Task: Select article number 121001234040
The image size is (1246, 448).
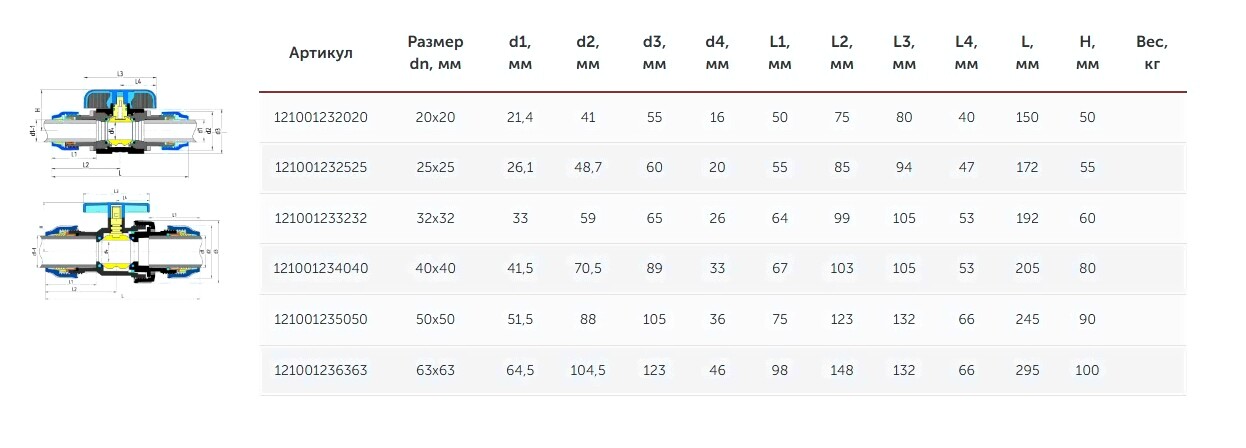Action: click(321, 268)
